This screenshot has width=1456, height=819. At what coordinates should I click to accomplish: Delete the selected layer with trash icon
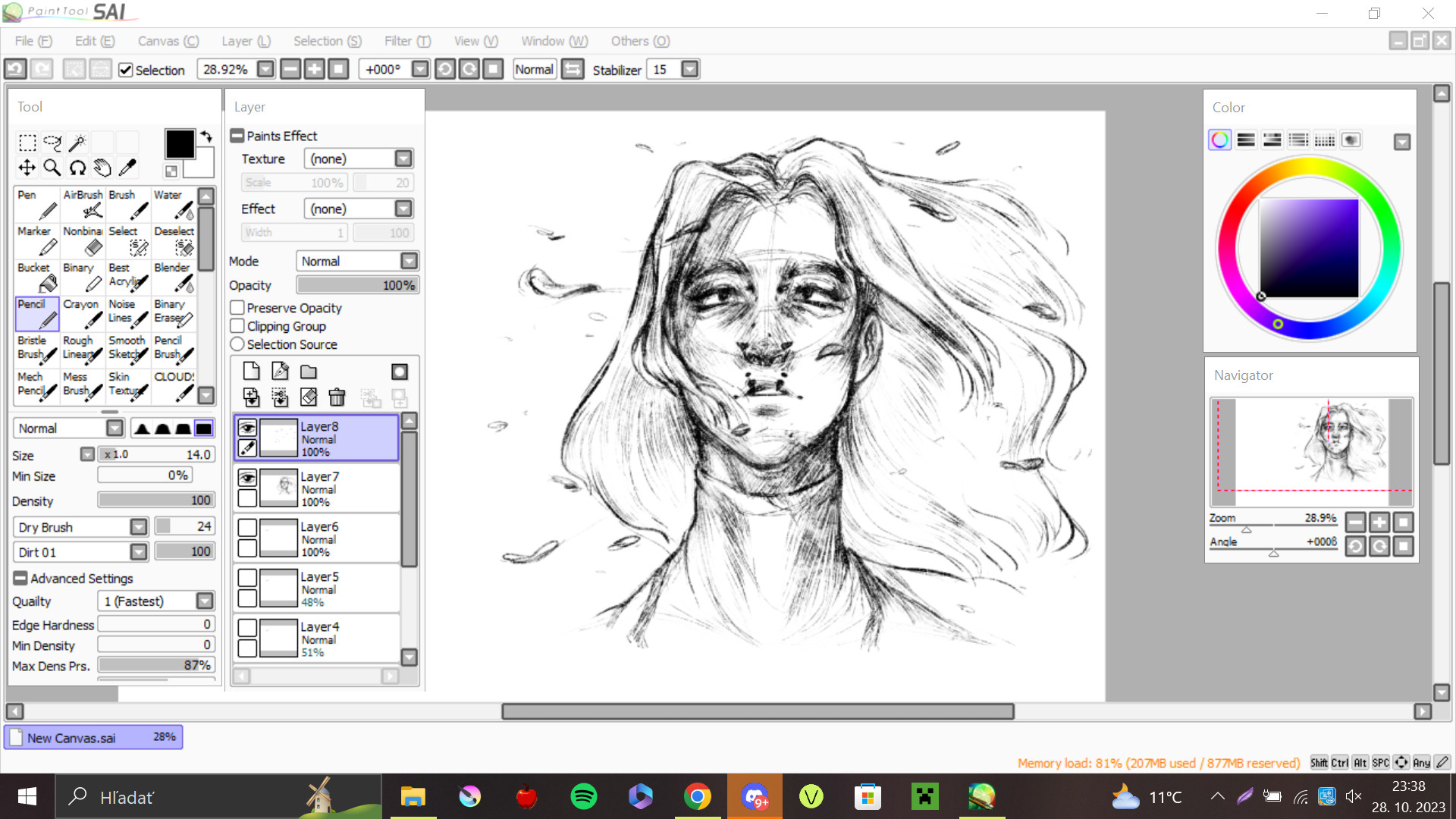(337, 397)
